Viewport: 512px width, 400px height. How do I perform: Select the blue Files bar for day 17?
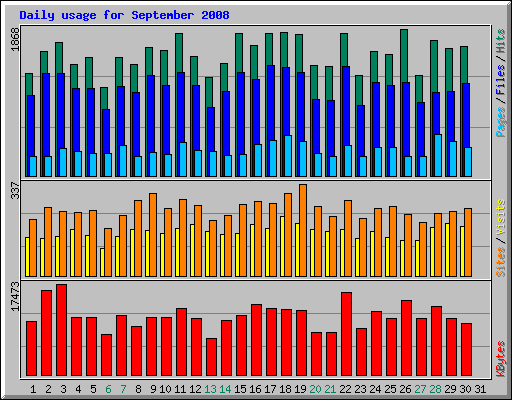271,103
